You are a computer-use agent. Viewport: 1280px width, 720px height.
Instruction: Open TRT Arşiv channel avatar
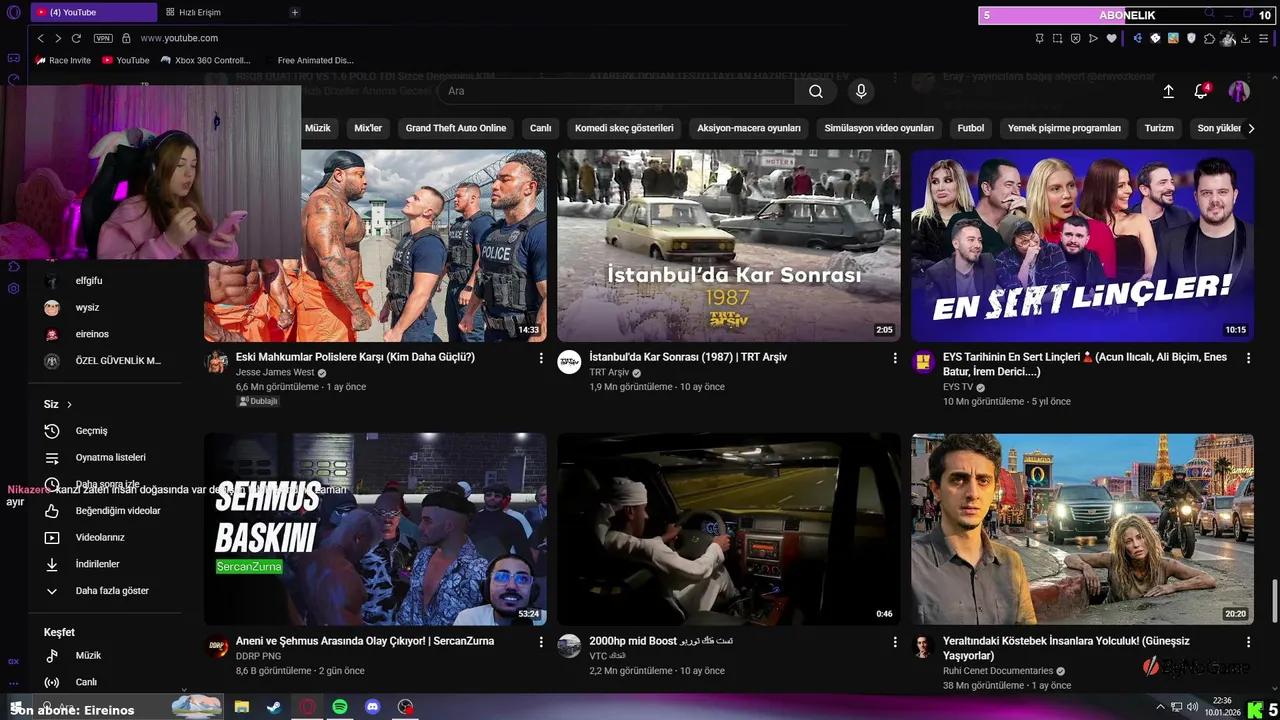[x=569, y=362]
